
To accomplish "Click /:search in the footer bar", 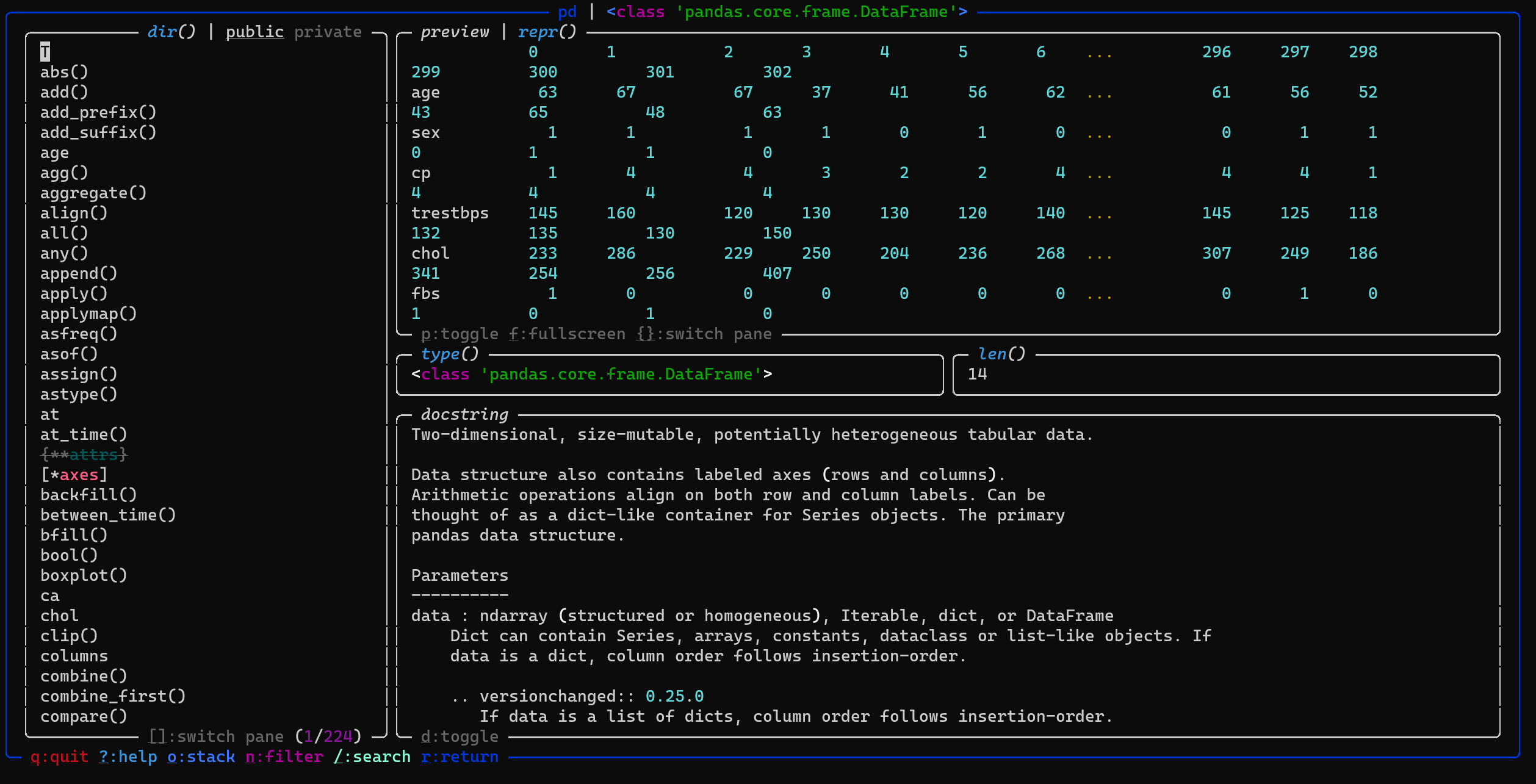I will pos(372,757).
